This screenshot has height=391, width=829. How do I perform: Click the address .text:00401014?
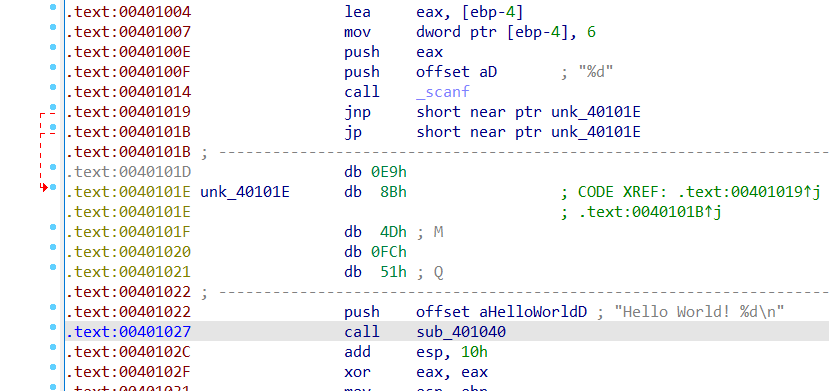pyautogui.click(x=128, y=92)
